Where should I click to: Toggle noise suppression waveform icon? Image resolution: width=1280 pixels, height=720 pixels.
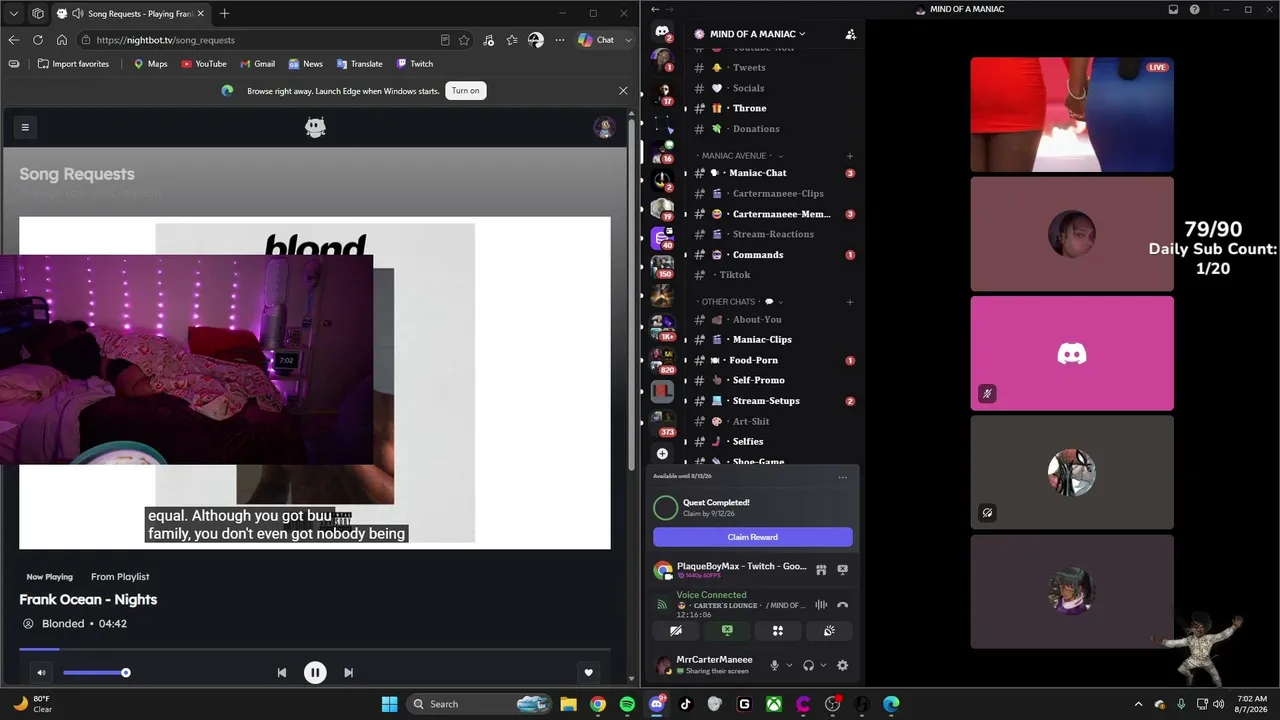click(x=821, y=605)
